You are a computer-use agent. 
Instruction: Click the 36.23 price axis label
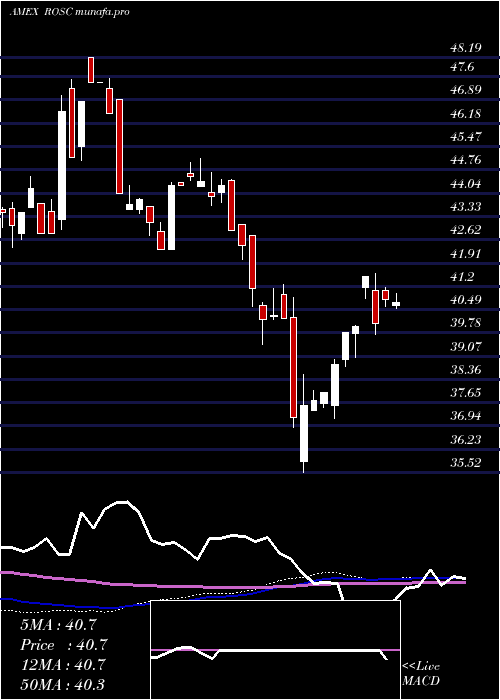point(466,439)
